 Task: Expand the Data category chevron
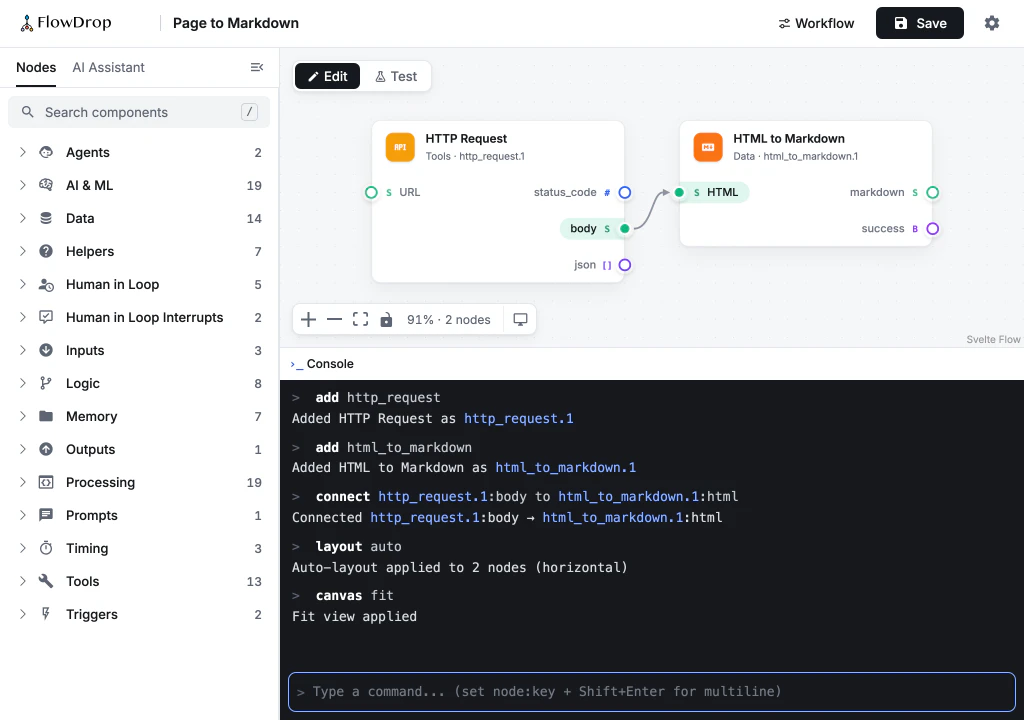click(23, 218)
